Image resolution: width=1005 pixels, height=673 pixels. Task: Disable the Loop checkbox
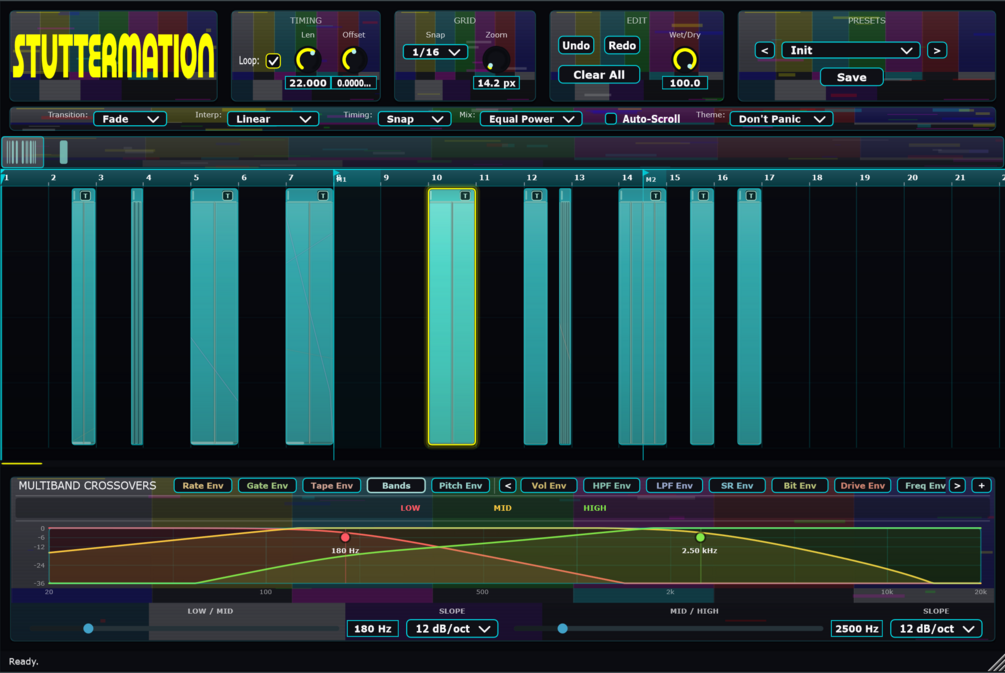click(274, 61)
